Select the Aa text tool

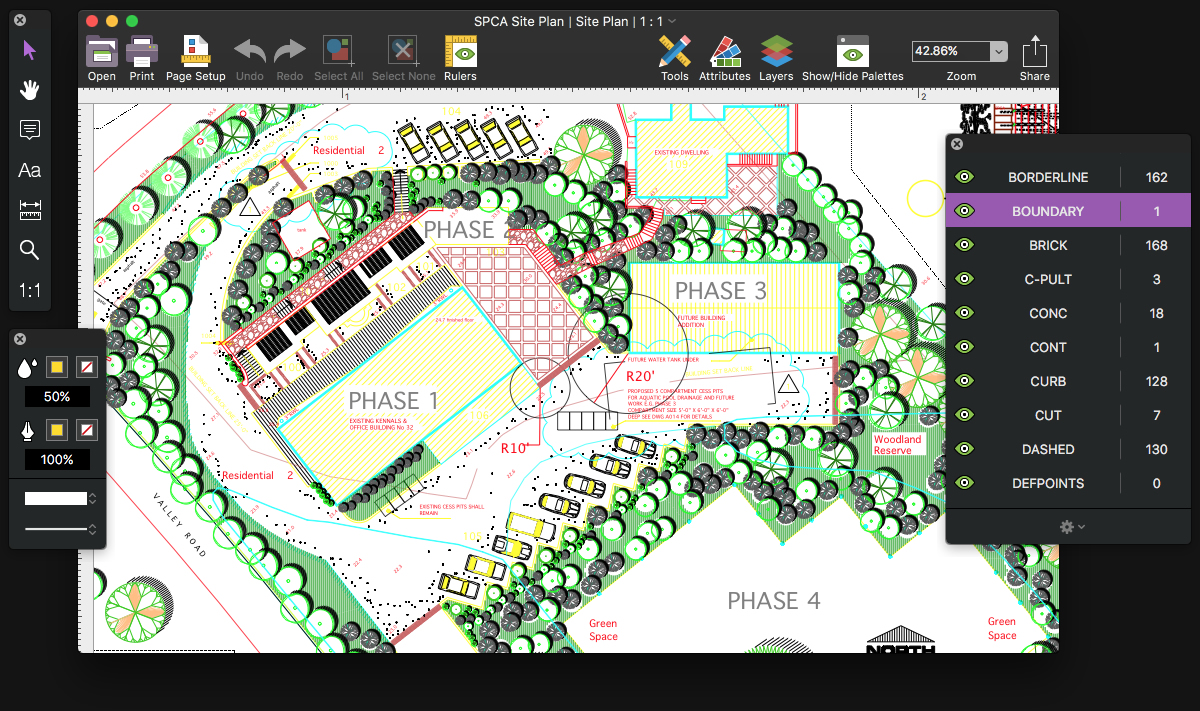[29, 170]
